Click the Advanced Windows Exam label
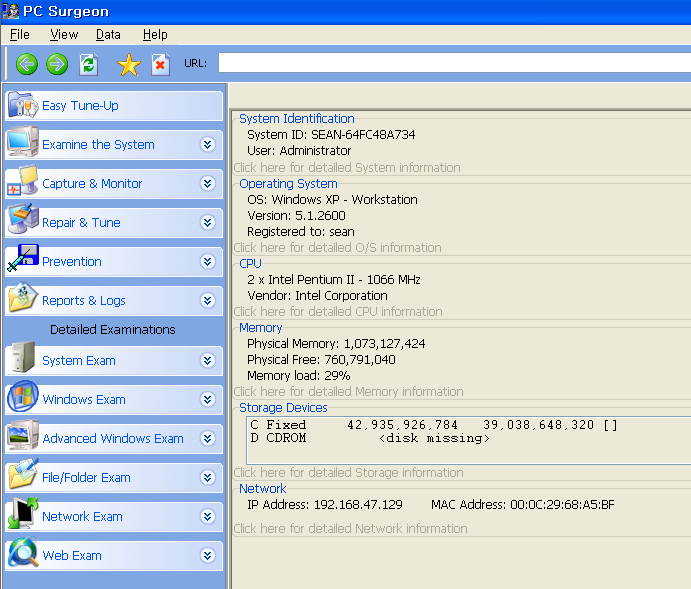Viewport: 691px width, 589px height. [x=113, y=438]
